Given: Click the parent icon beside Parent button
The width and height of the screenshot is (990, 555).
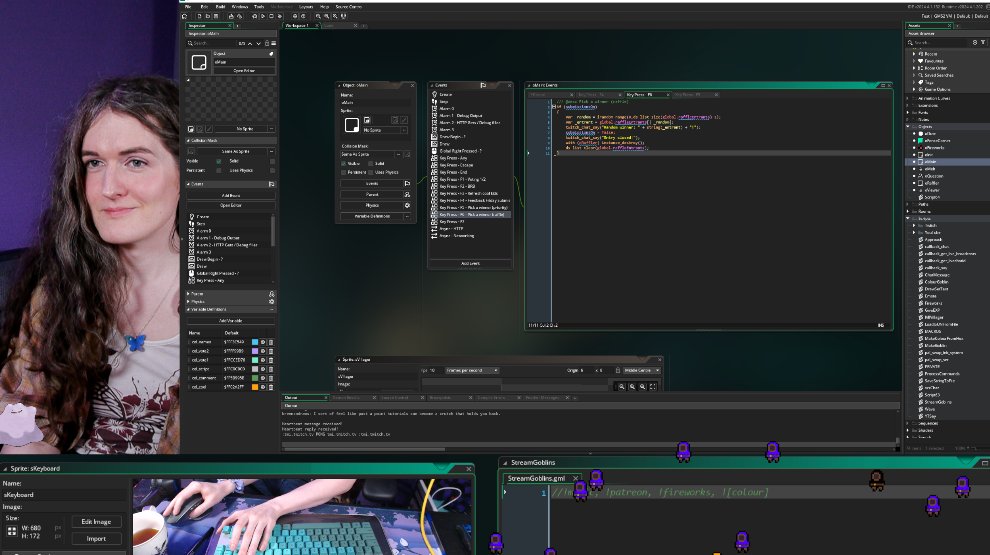Looking at the screenshot, I should 407,194.
